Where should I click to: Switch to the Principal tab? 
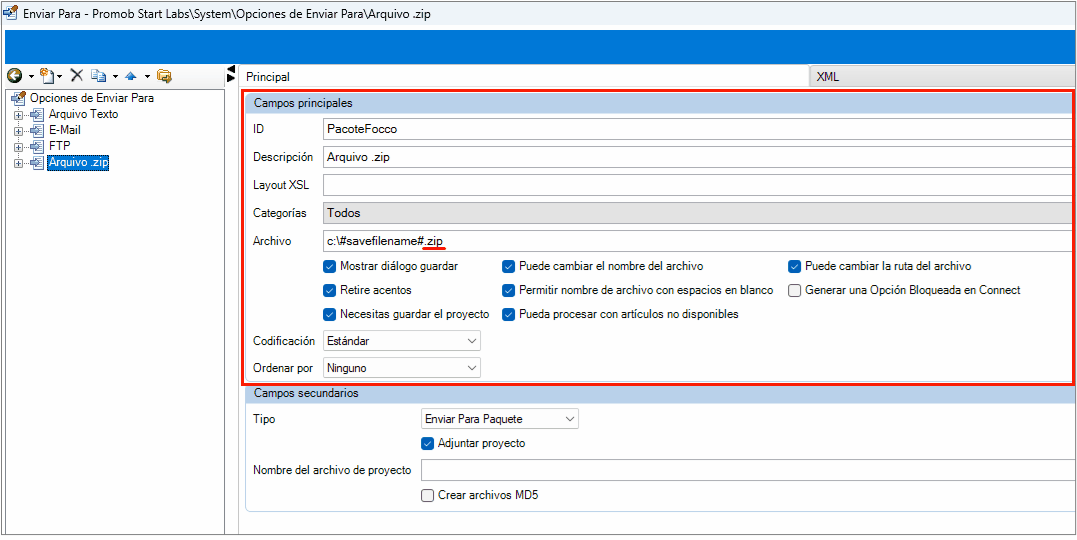[525, 77]
